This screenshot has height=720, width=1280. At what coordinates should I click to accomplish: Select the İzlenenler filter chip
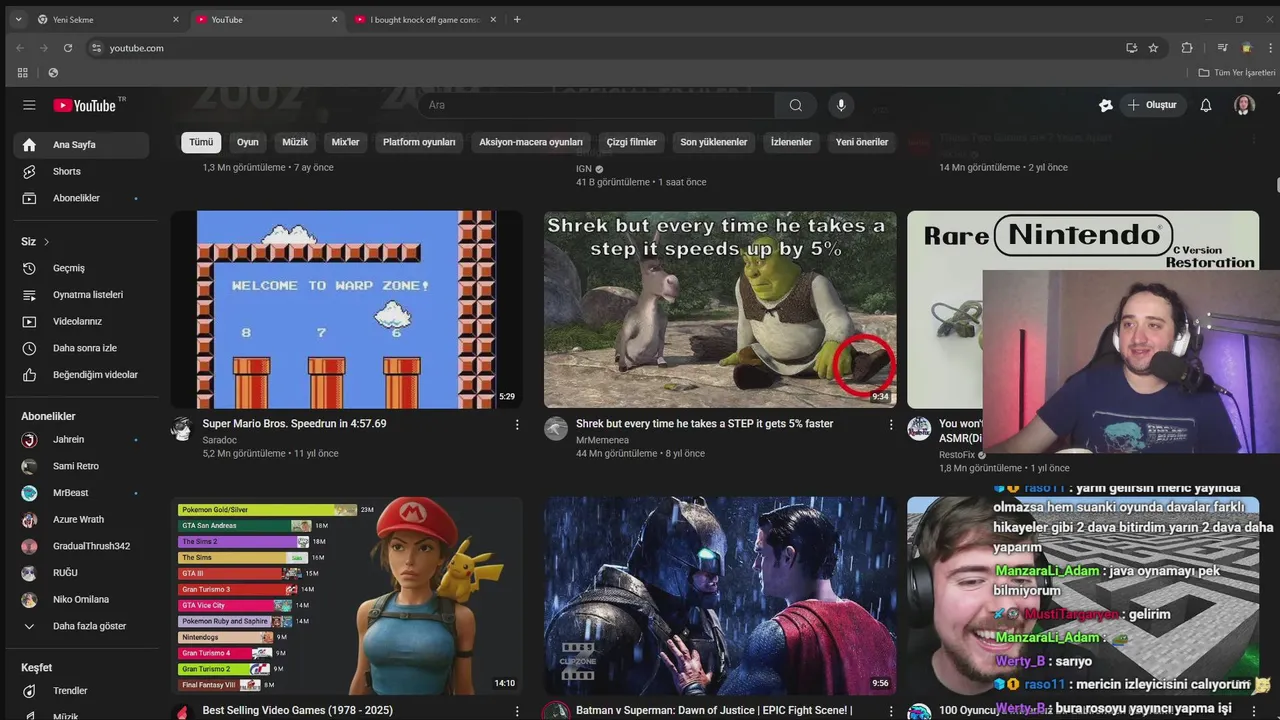click(x=791, y=142)
